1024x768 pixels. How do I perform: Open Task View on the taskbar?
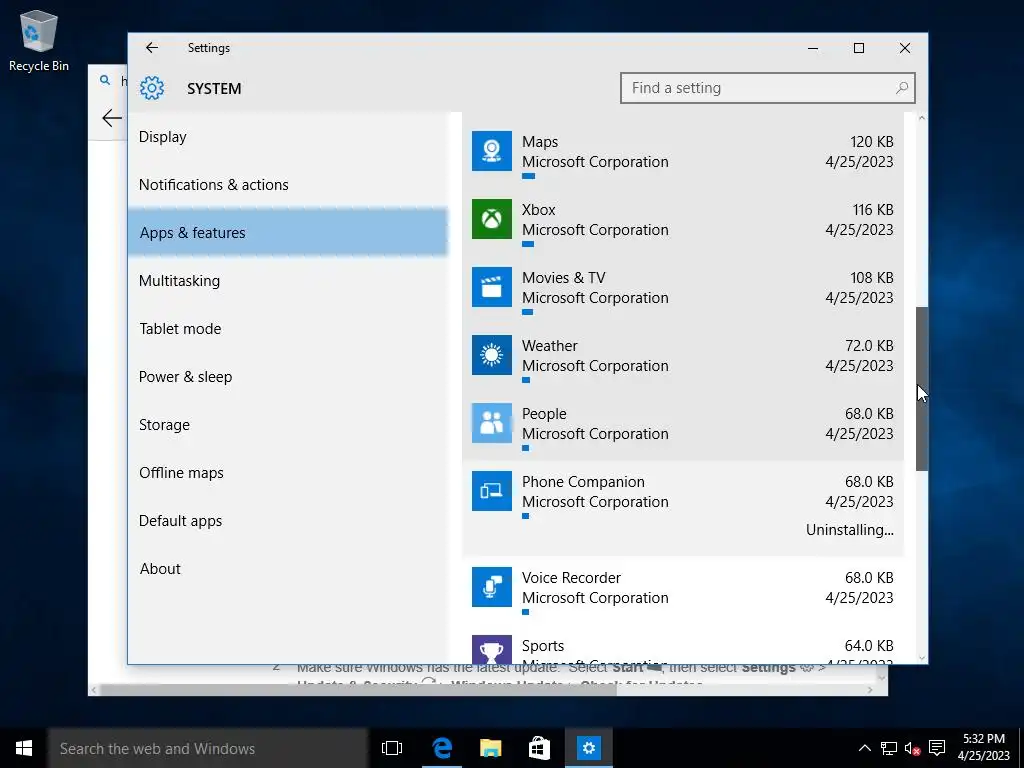pos(392,748)
